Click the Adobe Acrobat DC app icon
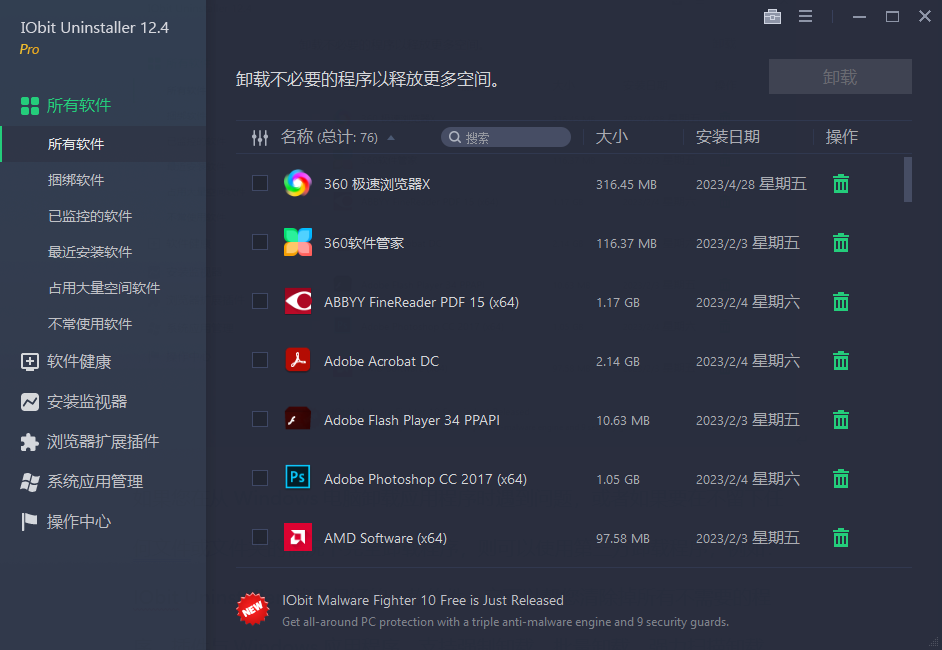Viewport: 942px width, 650px height. click(297, 360)
